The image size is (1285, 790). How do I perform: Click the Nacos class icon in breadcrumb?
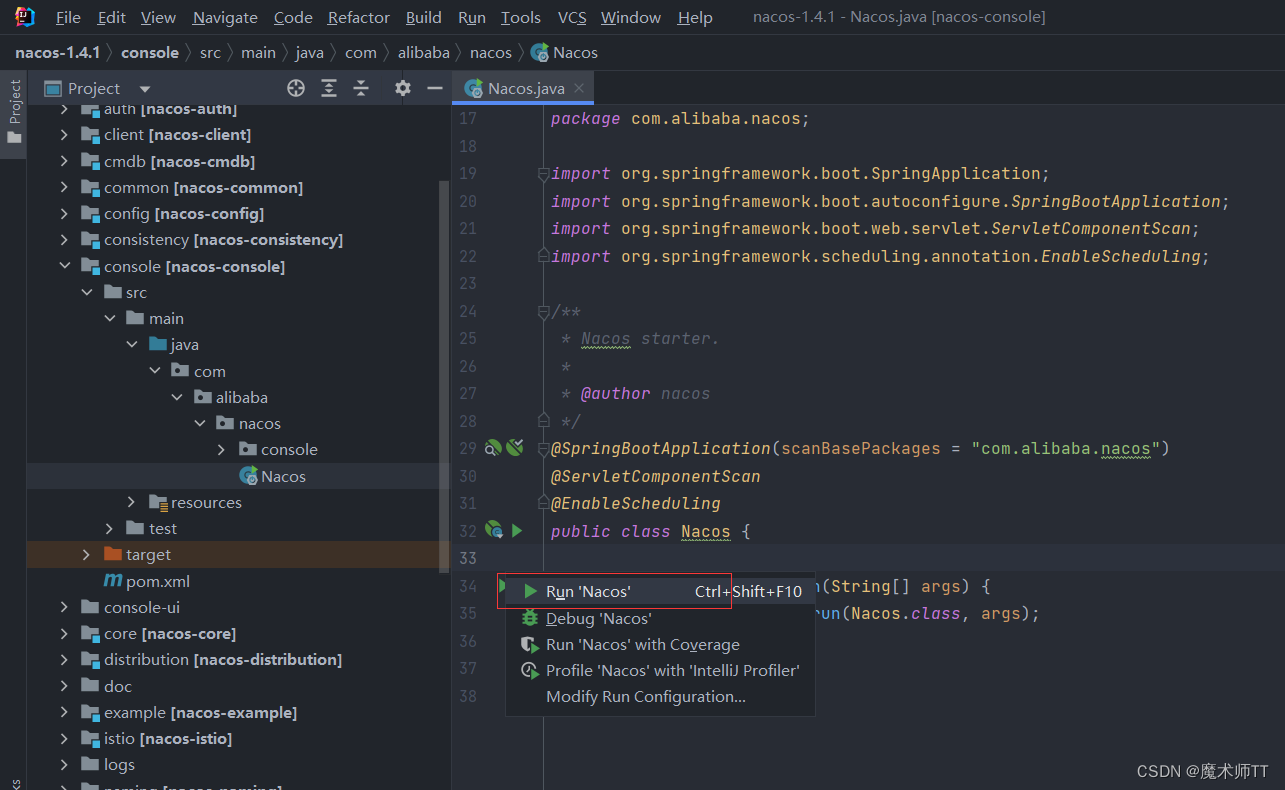[x=540, y=53]
